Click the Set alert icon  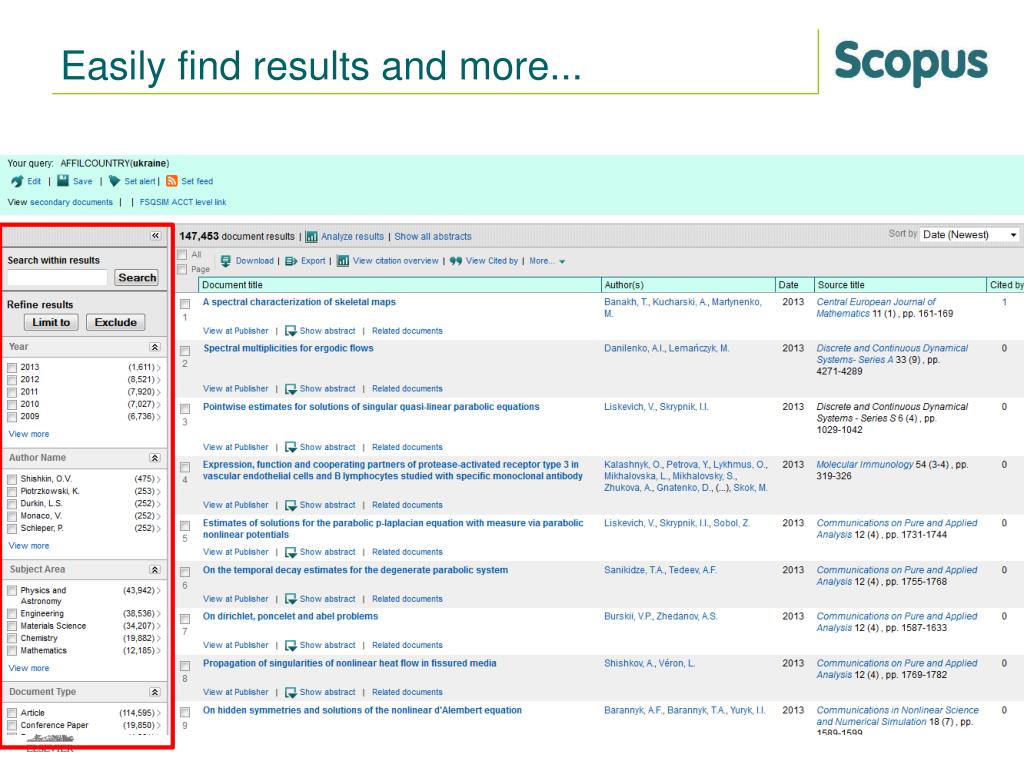pos(114,181)
